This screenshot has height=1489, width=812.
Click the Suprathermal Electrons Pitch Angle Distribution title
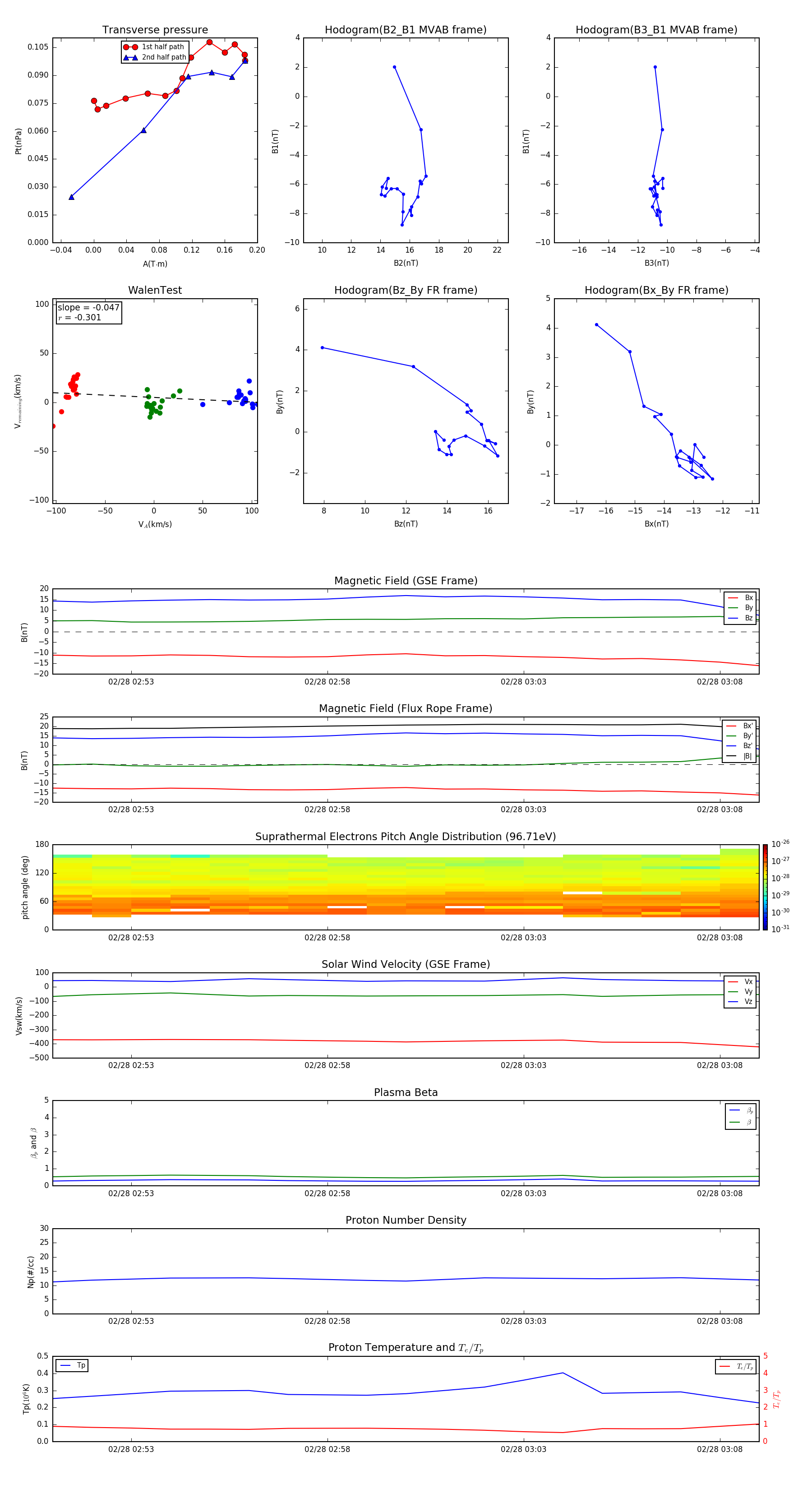(406, 837)
